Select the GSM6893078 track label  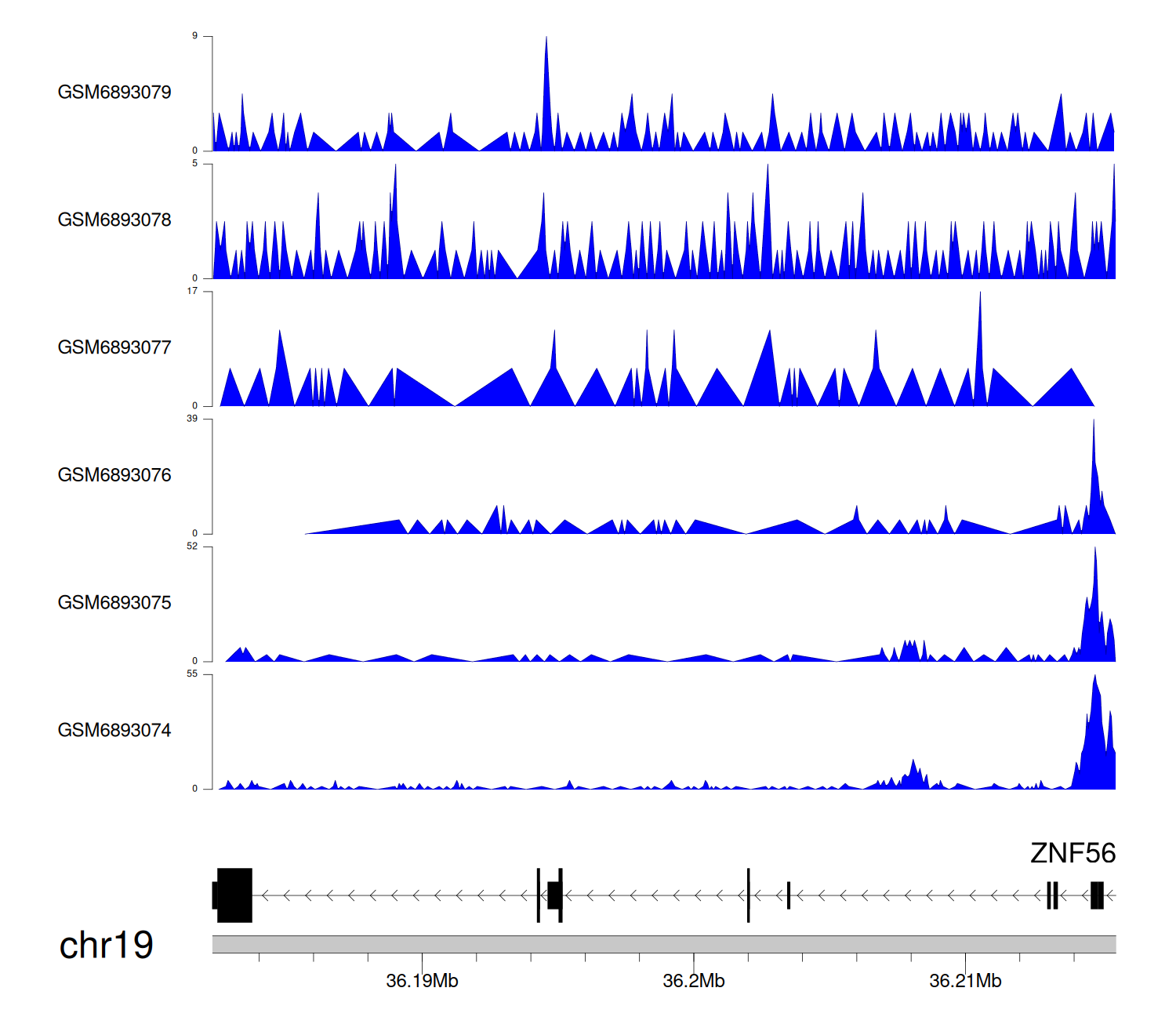[x=114, y=220]
